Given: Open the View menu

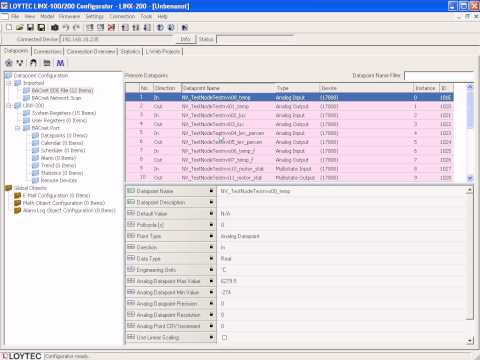Looking at the screenshot, I should (30, 16).
